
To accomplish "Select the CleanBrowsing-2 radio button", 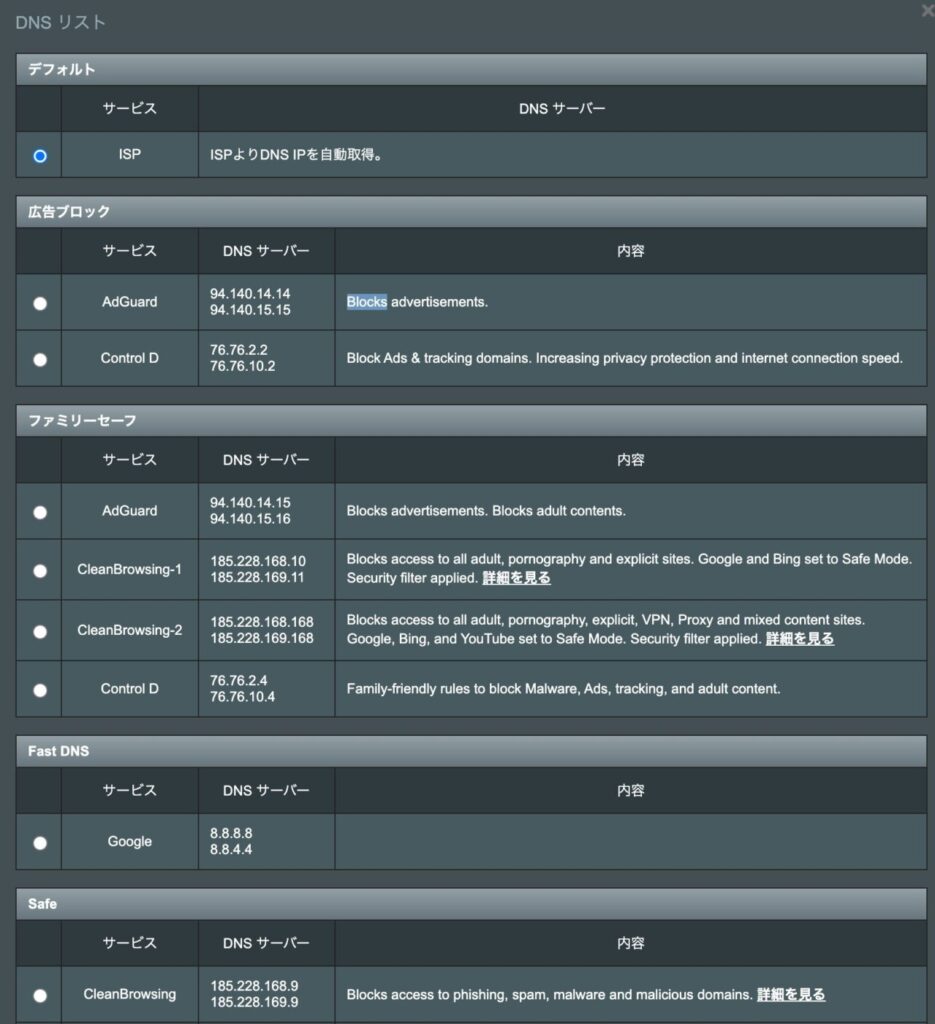I will [40, 632].
